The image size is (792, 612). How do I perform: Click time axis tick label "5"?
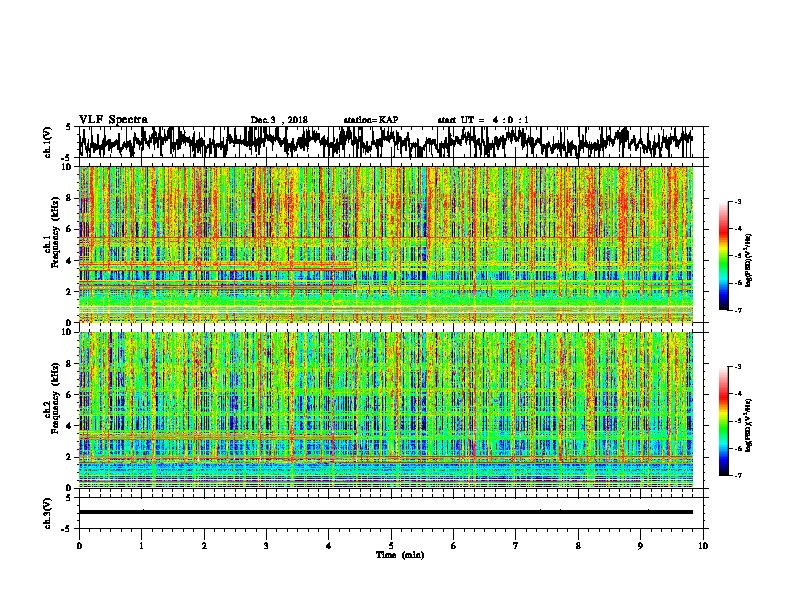pos(391,546)
